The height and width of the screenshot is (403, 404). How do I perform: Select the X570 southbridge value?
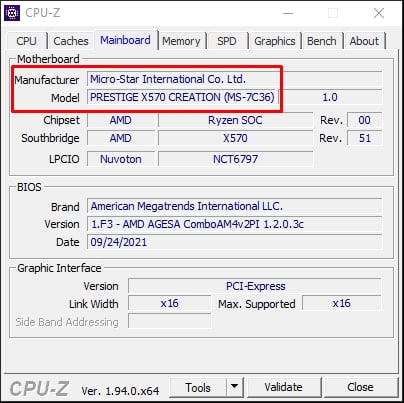(x=235, y=138)
